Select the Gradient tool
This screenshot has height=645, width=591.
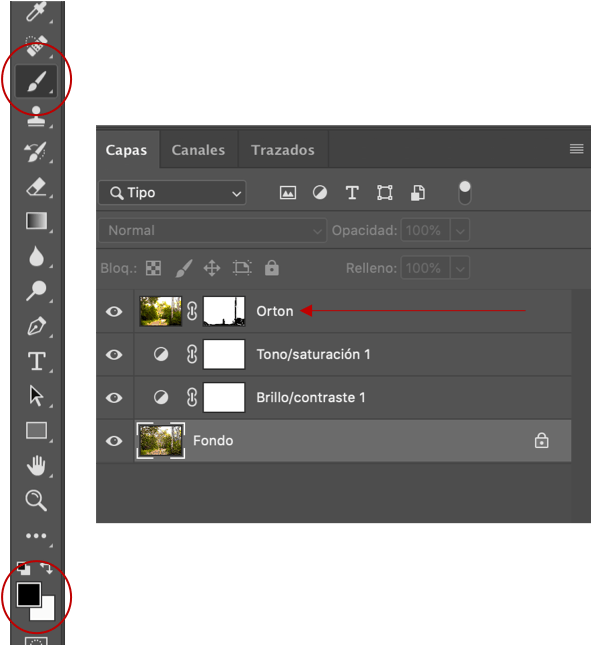(36, 221)
